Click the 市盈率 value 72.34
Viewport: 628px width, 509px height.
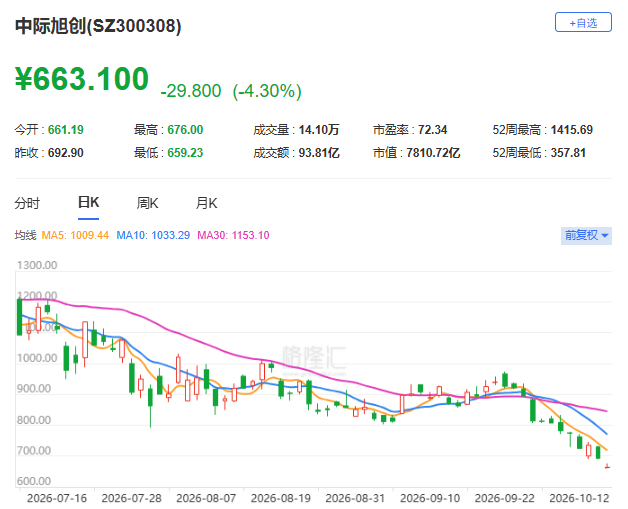(433, 130)
